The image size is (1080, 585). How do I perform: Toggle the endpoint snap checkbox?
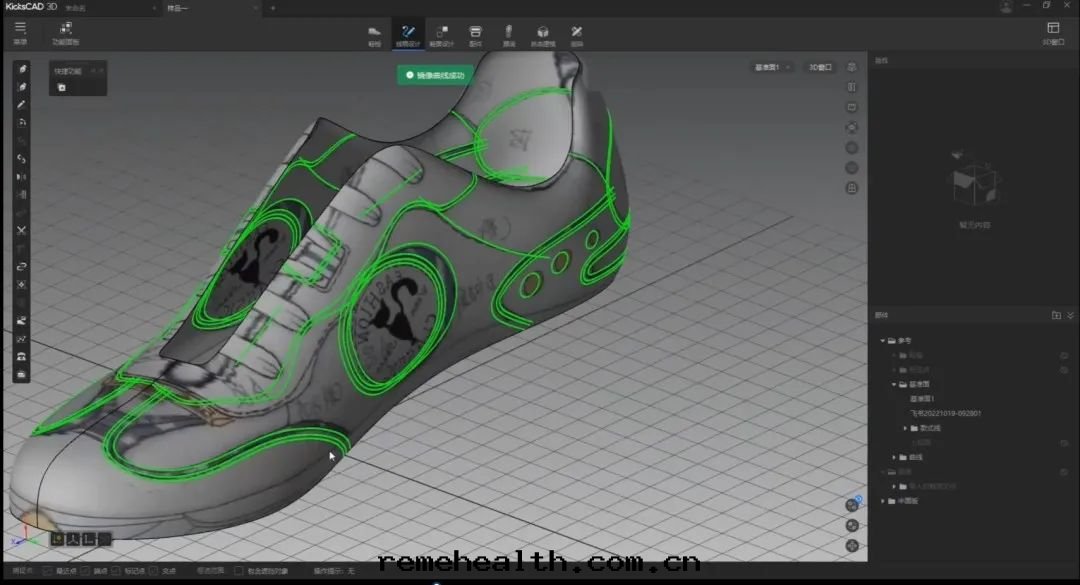pos(87,571)
